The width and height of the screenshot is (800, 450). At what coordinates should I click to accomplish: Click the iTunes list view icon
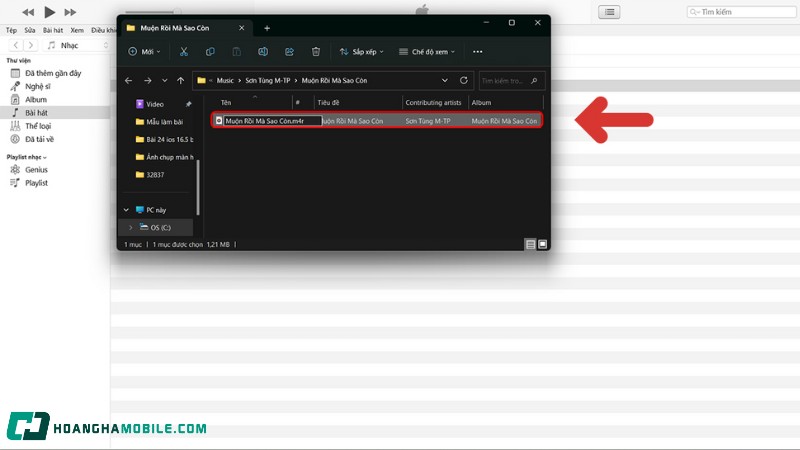[x=609, y=12]
